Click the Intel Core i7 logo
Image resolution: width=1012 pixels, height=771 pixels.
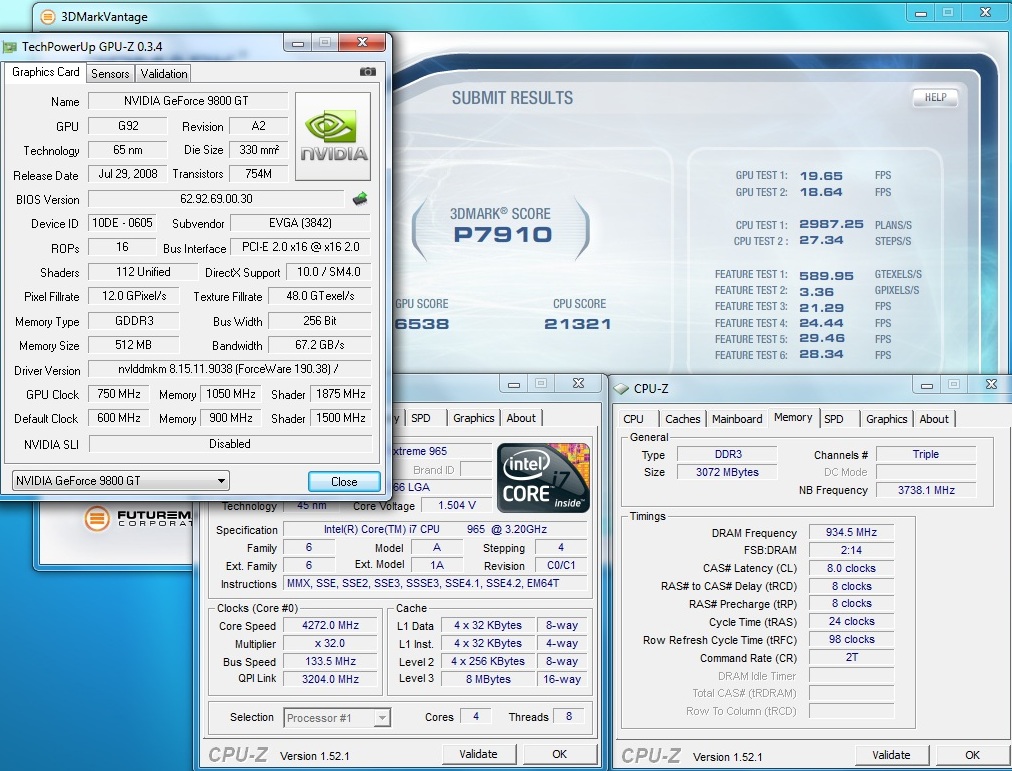pyautogui.click(x=543, y=478)
